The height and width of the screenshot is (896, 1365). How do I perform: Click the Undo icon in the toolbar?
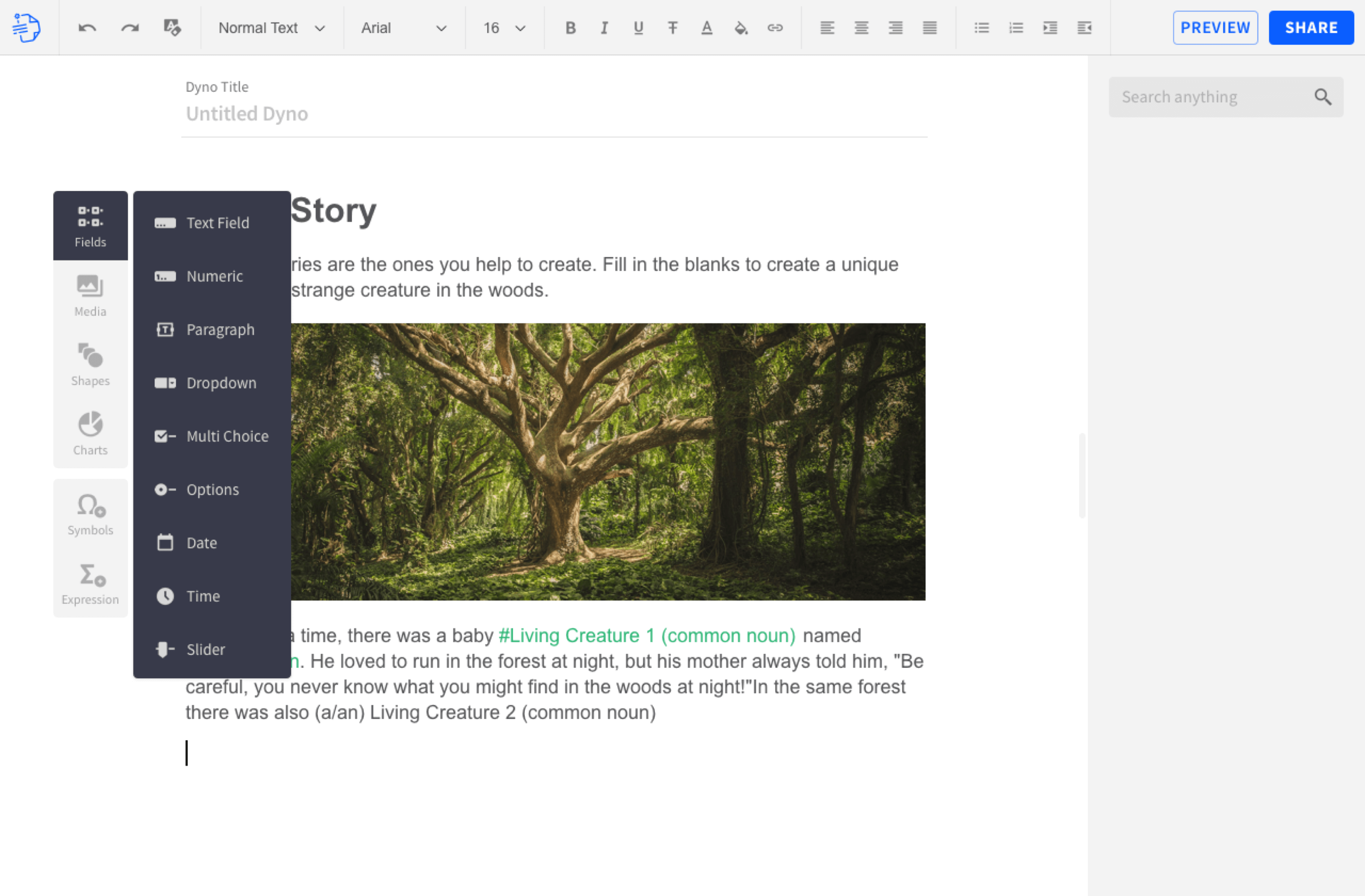tap(86, 28)
